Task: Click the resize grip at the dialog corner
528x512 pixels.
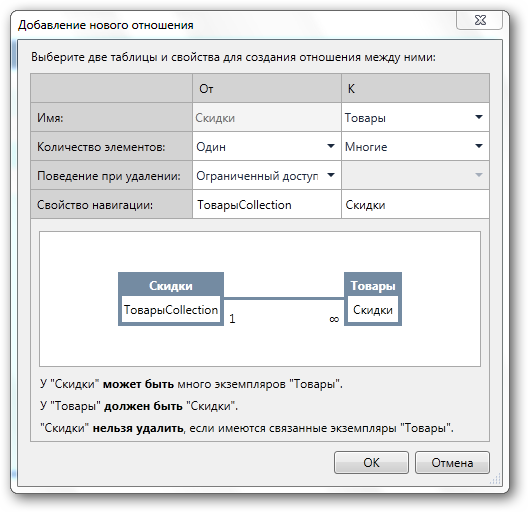Action: [x=496, y=479]
